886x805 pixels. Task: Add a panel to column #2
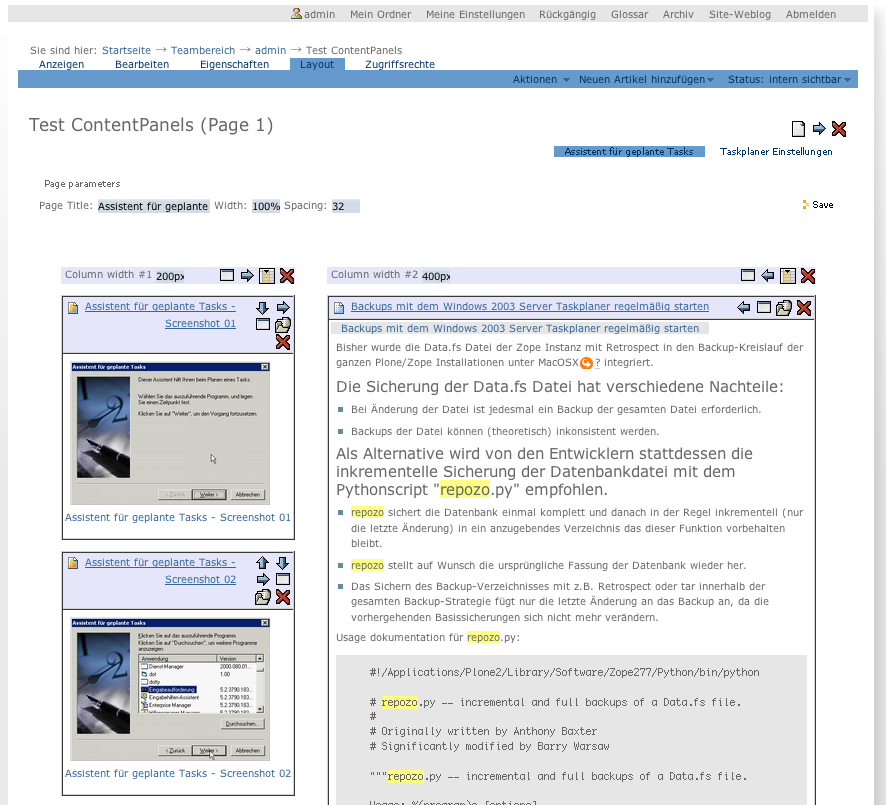point(788,276)
